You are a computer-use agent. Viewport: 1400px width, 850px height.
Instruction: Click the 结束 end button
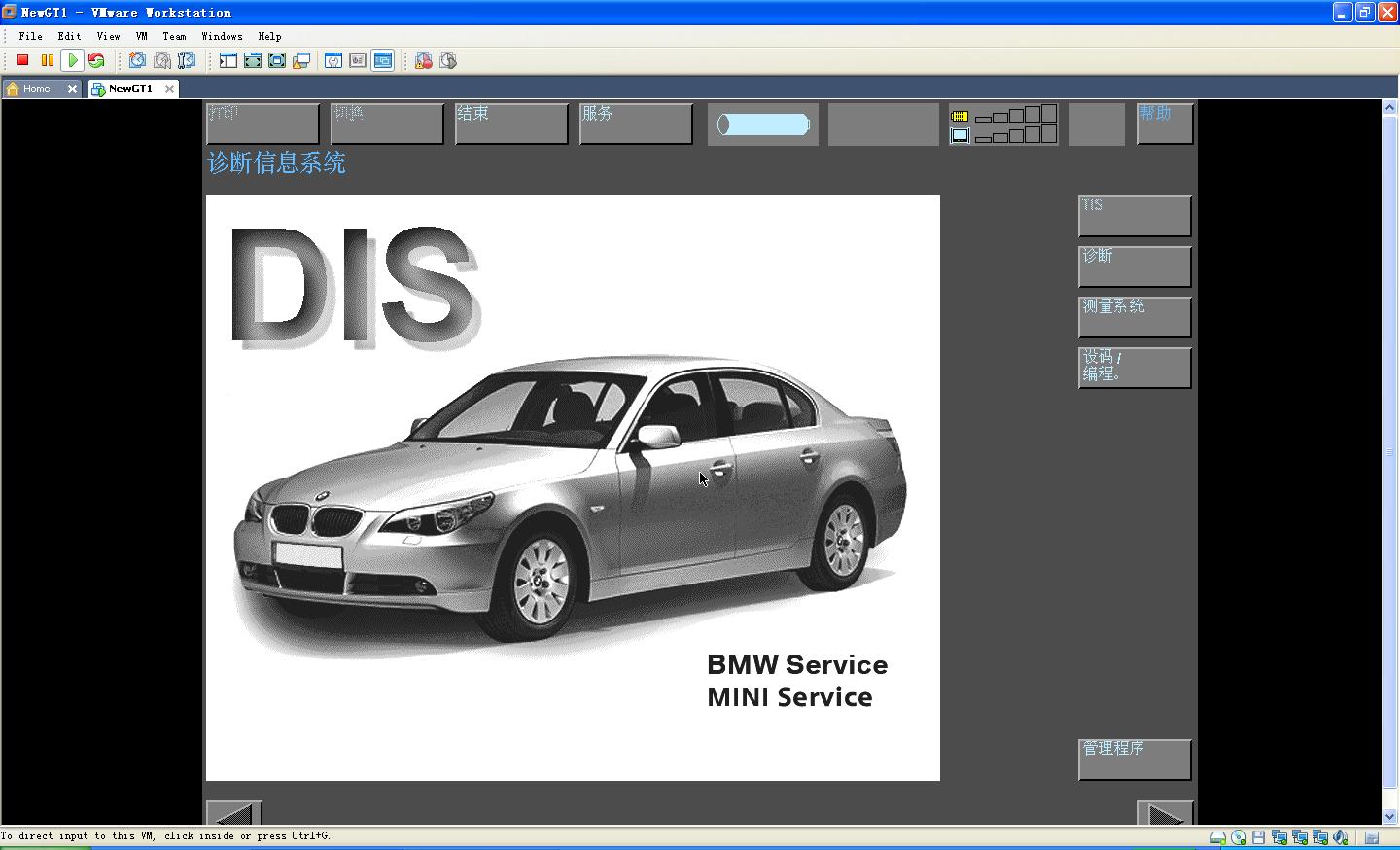(511, 124)
